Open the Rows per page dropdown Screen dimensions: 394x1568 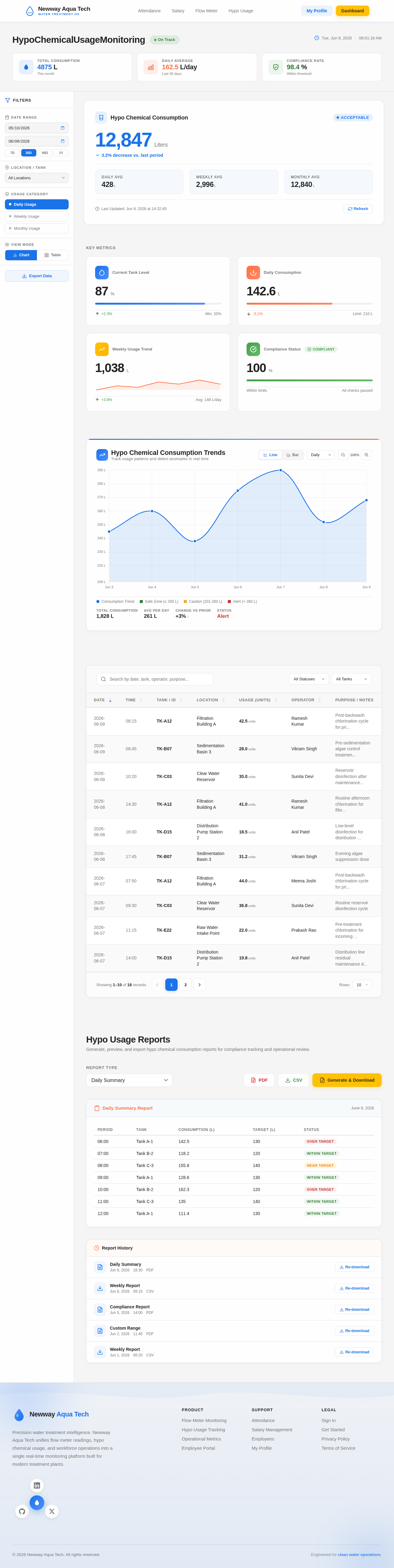coord(362,985)
